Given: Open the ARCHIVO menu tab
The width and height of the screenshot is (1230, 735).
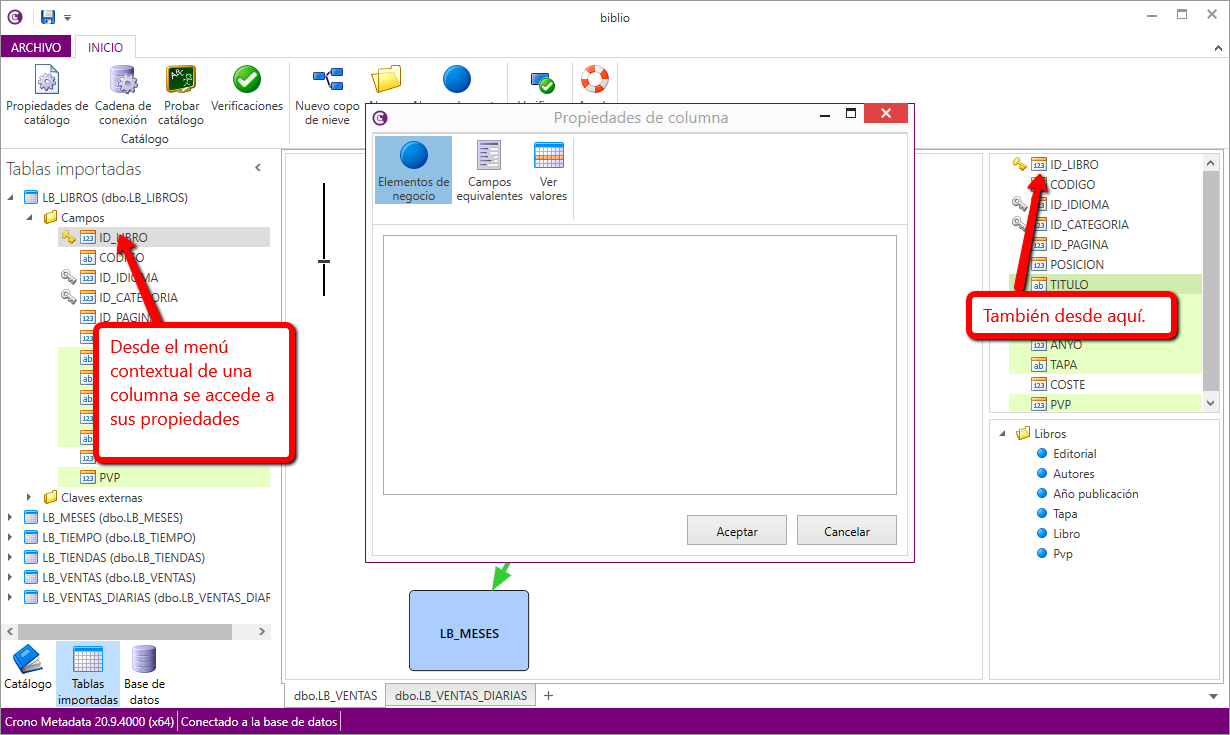Looking at the screenshot, I should coord(36,47).
